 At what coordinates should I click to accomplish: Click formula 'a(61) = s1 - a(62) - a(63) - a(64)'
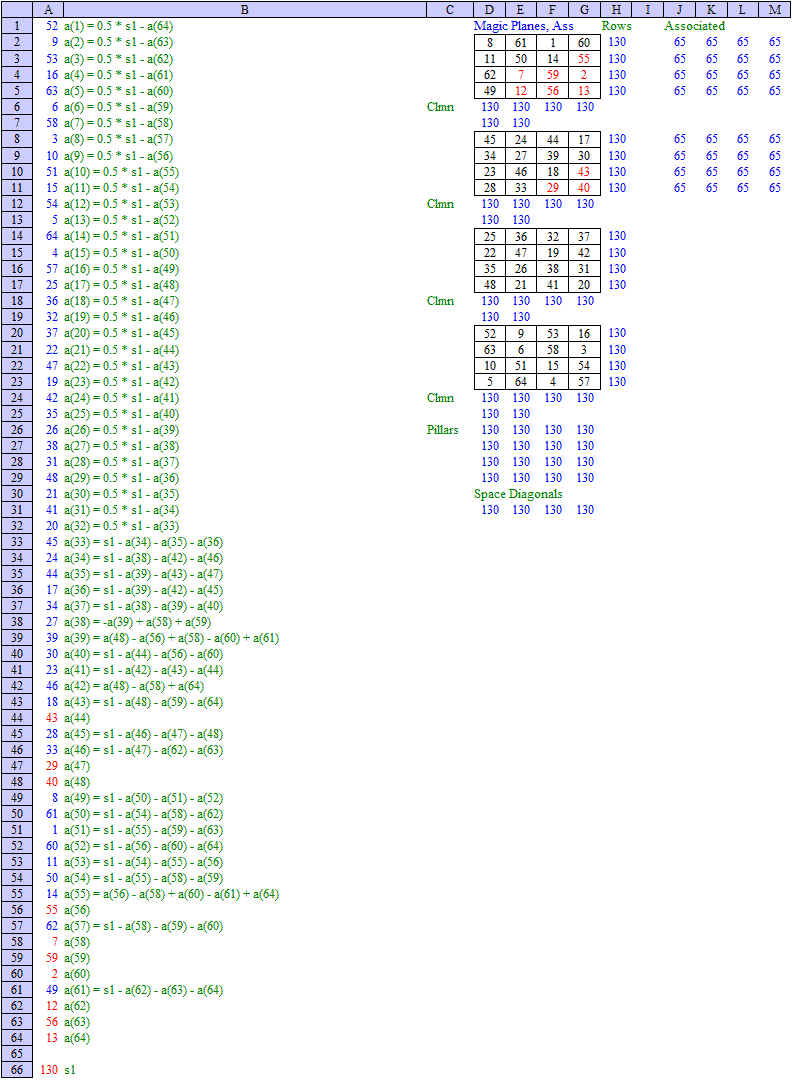click(x=143, y=990)
